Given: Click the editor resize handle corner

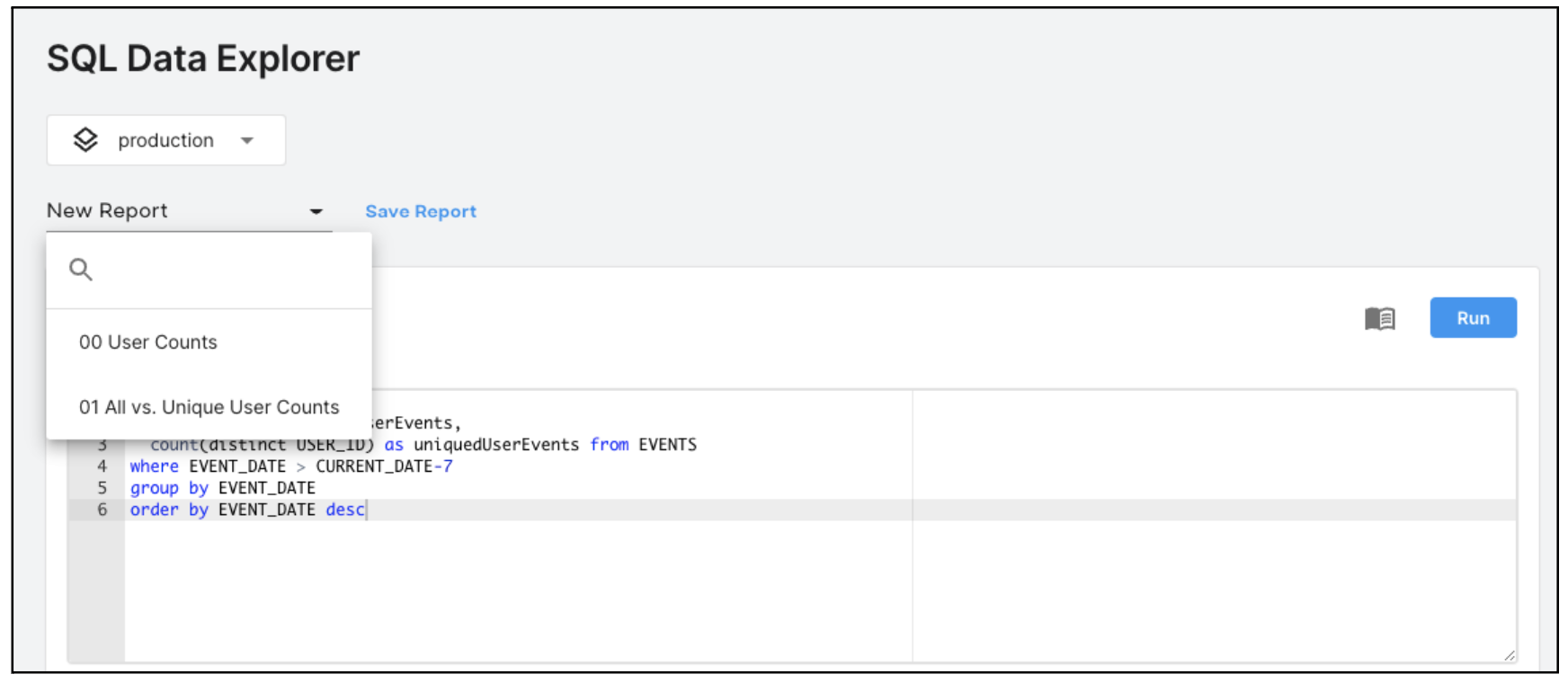Looking at the screenshot, I should (1510, 656).
